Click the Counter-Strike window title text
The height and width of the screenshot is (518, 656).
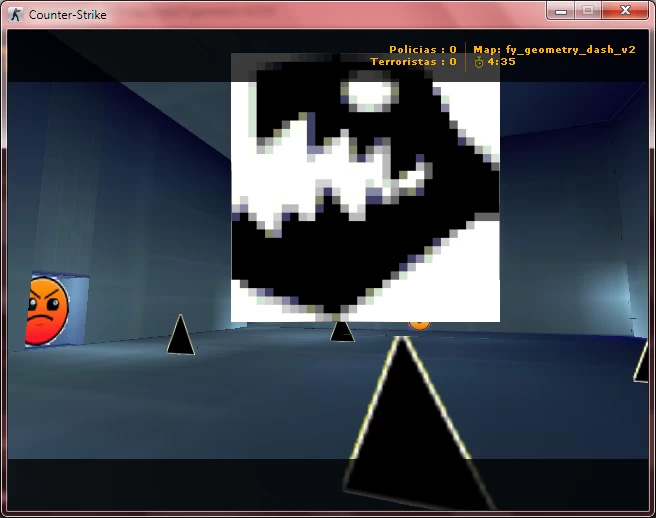68,15
